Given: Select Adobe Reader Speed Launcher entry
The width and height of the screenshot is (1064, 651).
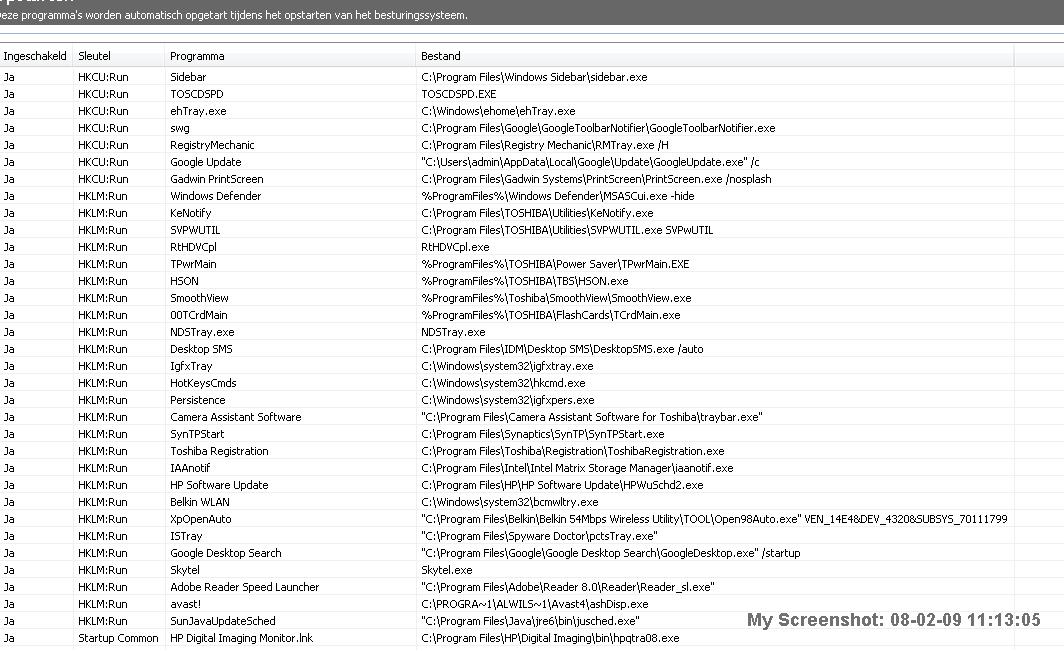Looking at the screenshot, I should 244,587.
